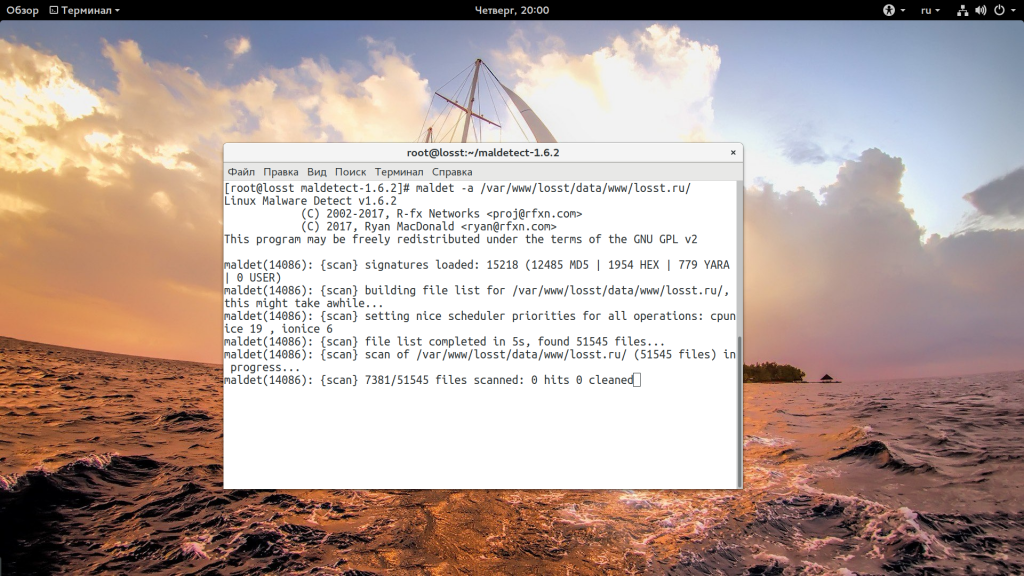The image size is (1024, 576).
Task: Open the Поиск menu
Action: [x=350, y=172]
